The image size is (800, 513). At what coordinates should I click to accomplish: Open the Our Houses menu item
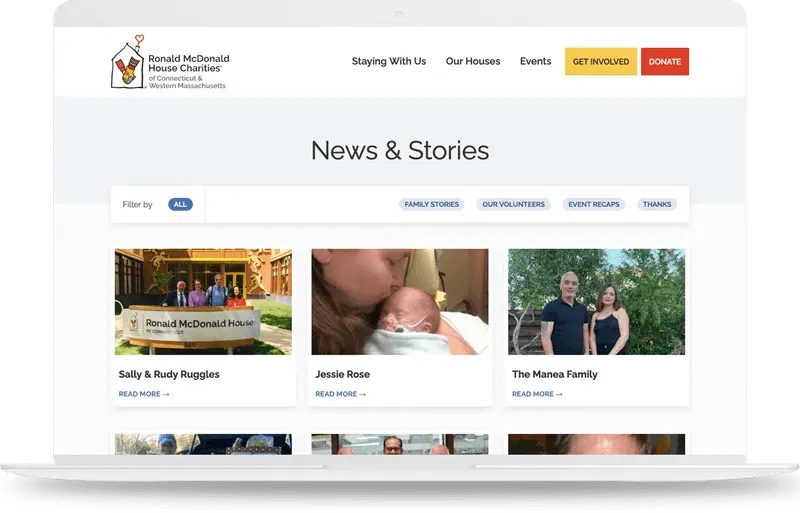pyautogui.click(x=473, y=61)
